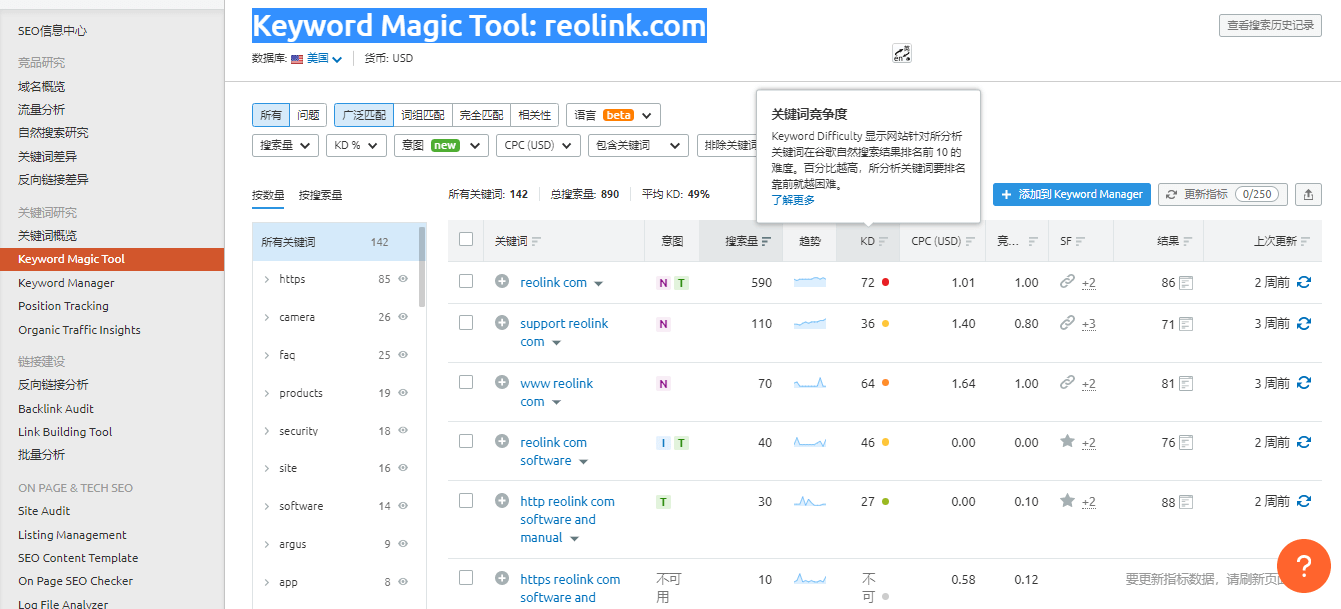Image resolution: width=1341 pixels, height=609 pixels.
Task: Open 了解更多 link in tooltip
Action: click(x=793, y=200)
